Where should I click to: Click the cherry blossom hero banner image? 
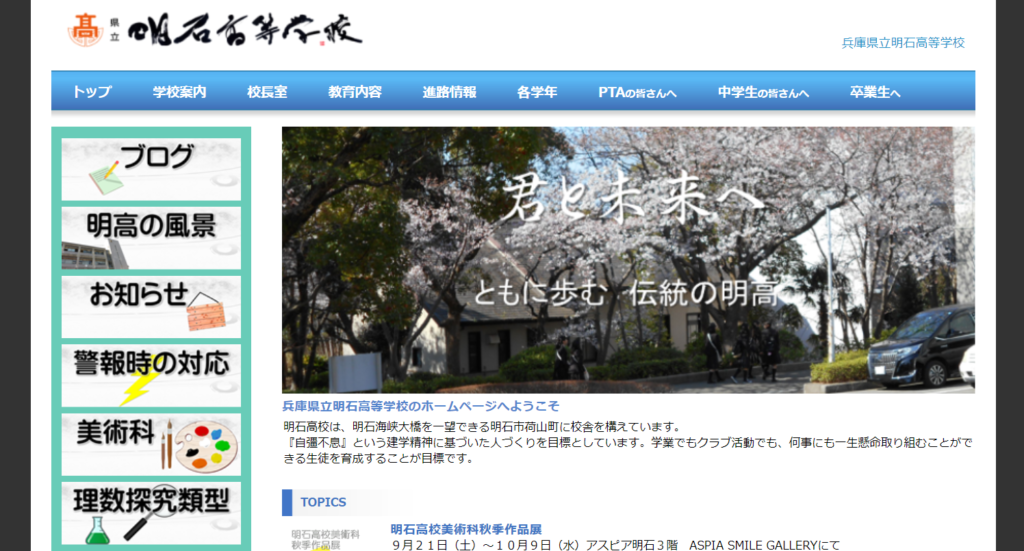[x=628, y=260]
